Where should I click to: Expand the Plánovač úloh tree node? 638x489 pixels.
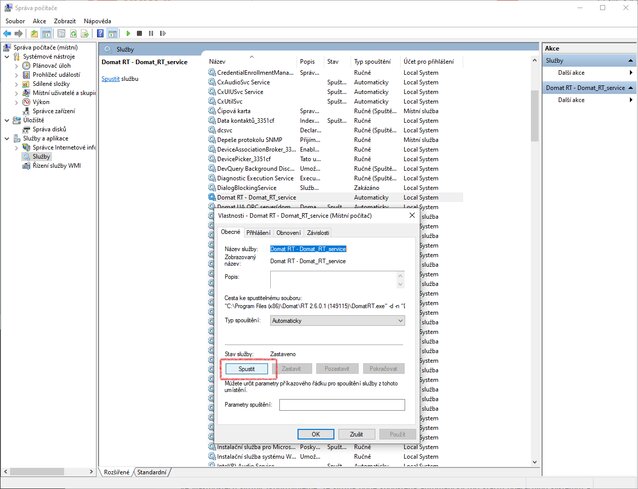[17, 65]
